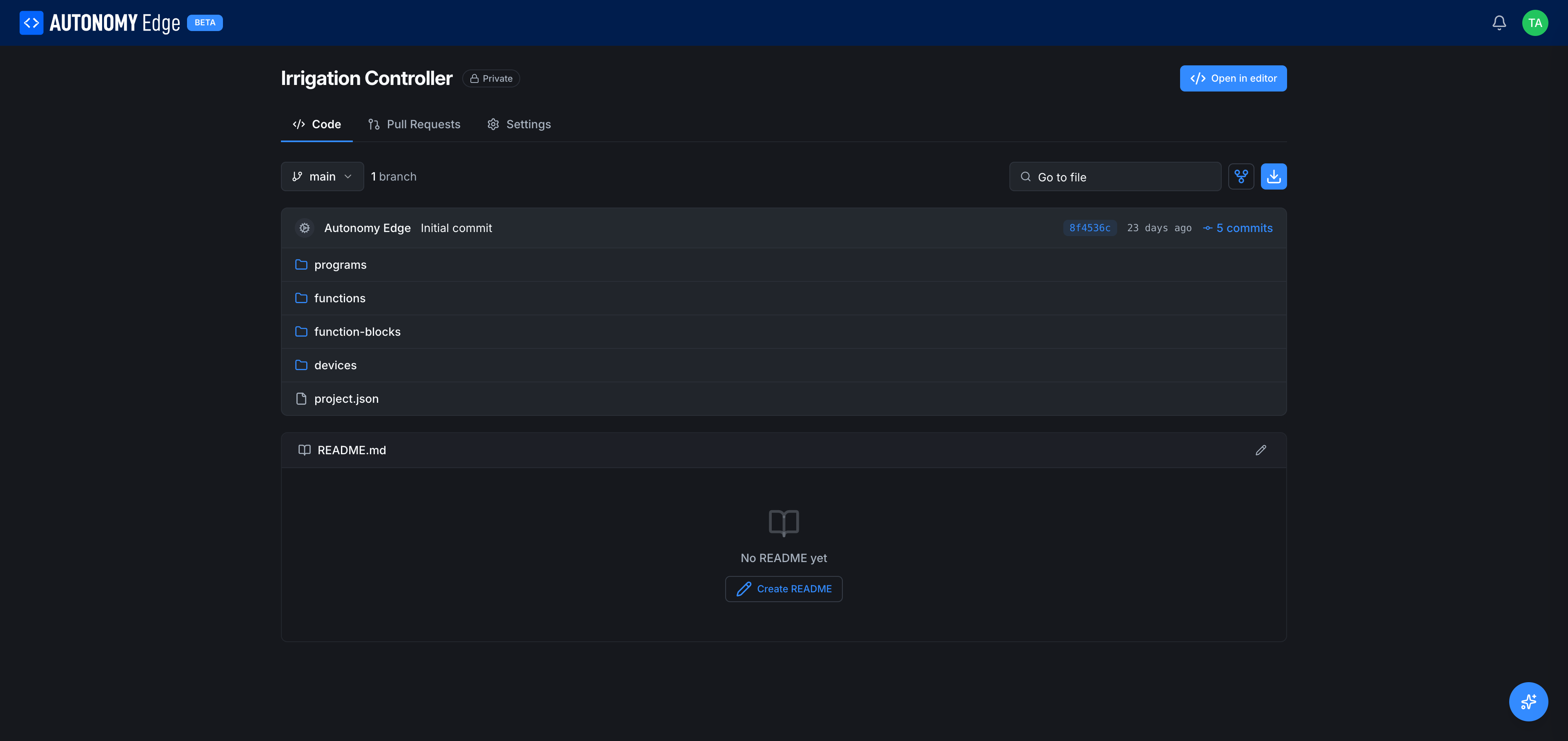
Task: Open the notifications bell
Action: point(1499,23)
